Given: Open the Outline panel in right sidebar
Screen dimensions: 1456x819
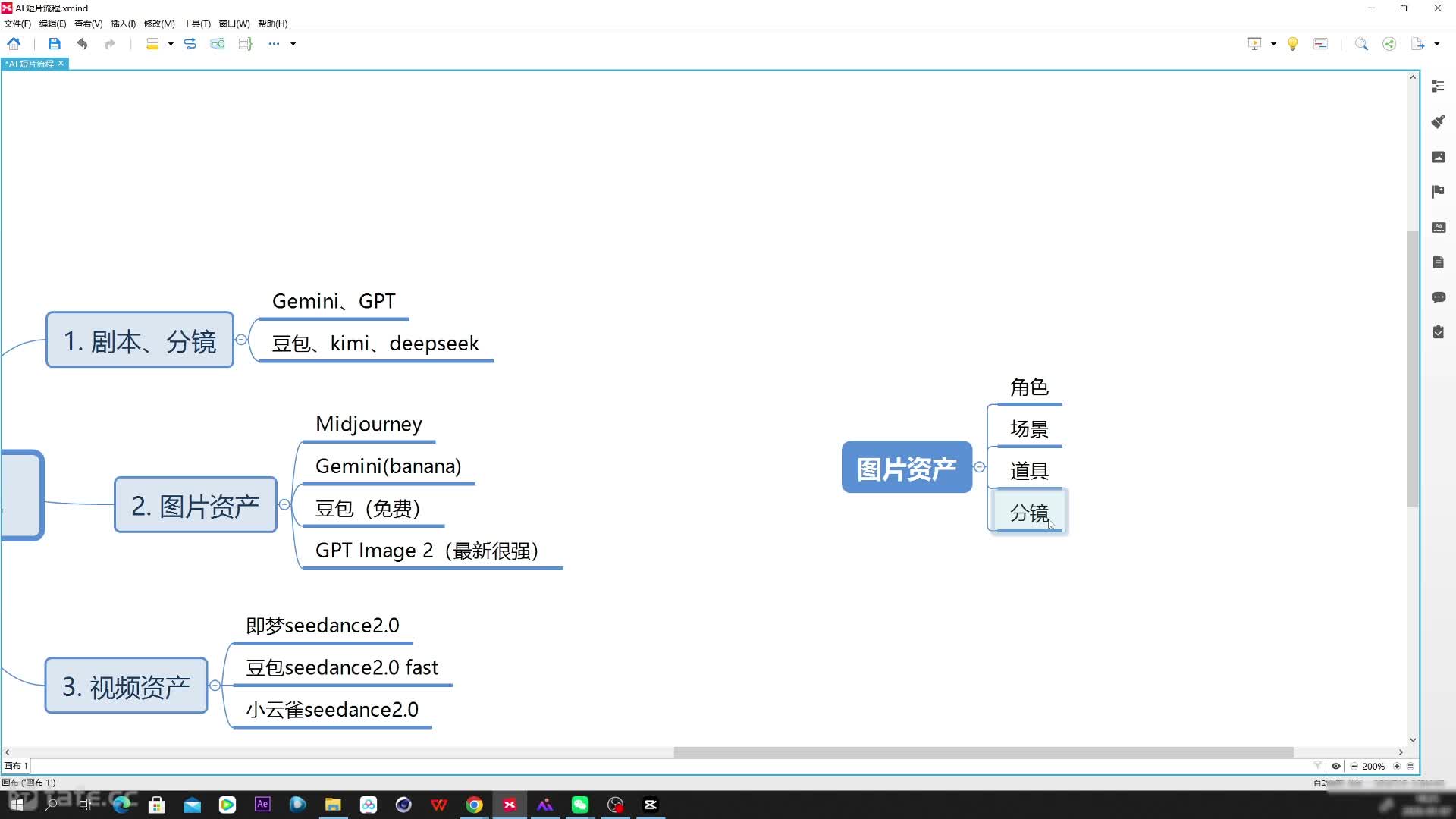Looking at the screenshot, I should pos(1438,86).
